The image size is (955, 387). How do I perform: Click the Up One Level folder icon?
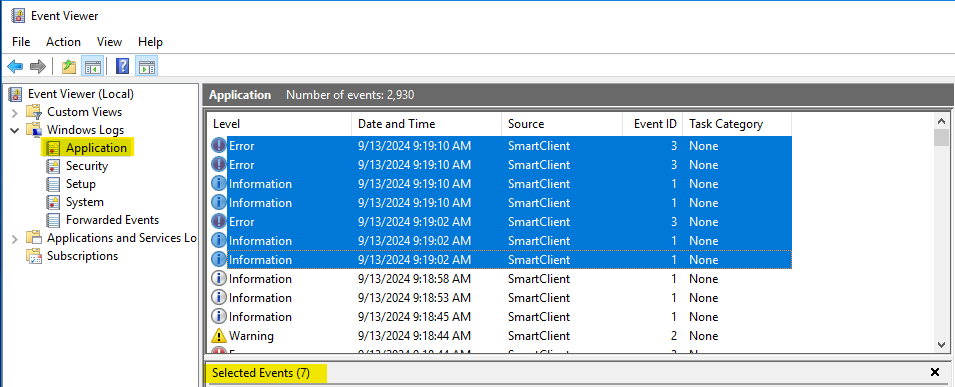pos(69,66)
